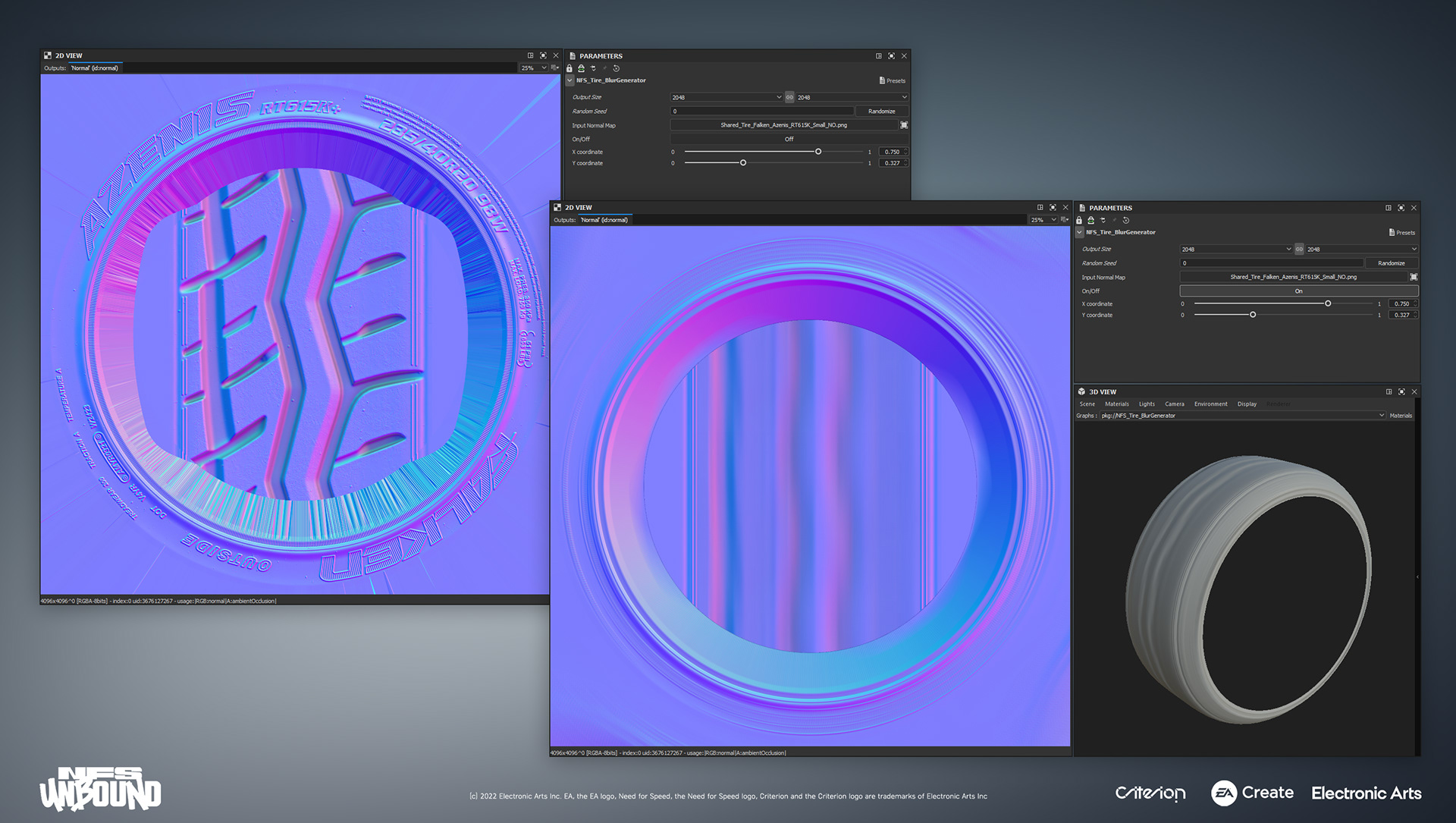The image size is (1456, 823).
Task: Open Presets in the upper-left Parameters panel
Action: [893, 80]
